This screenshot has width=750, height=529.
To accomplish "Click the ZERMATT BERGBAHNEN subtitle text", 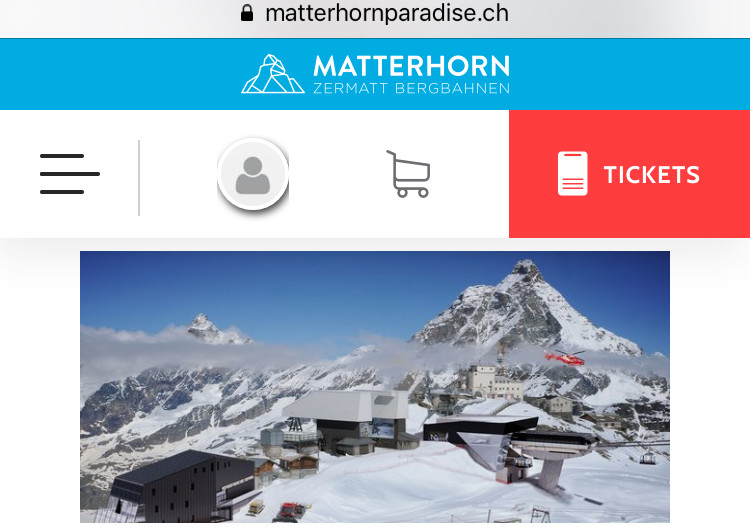I will point(411,88).
